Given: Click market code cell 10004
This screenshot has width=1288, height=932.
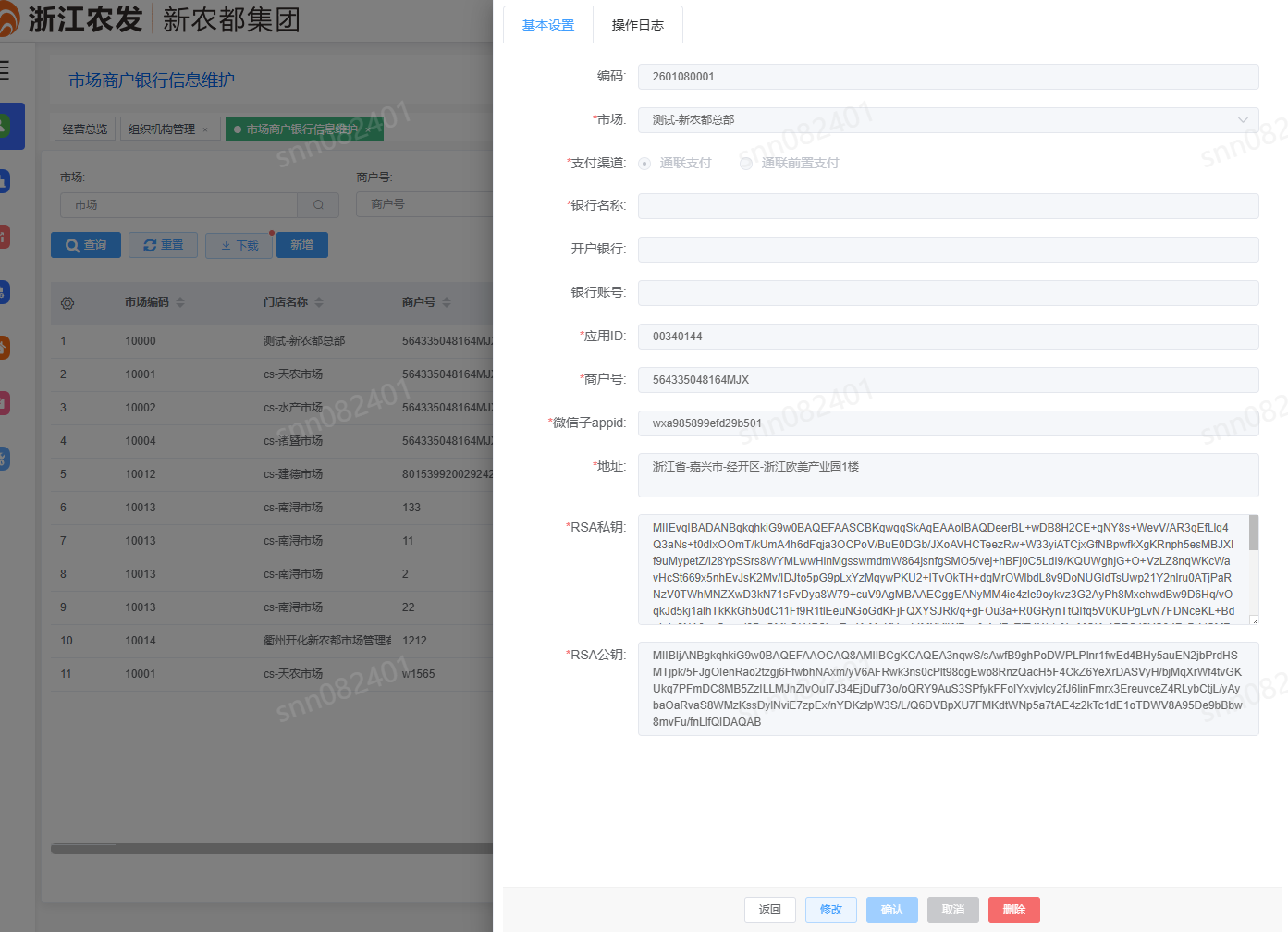Looking at the screenshot, I should tap(141, 441).
